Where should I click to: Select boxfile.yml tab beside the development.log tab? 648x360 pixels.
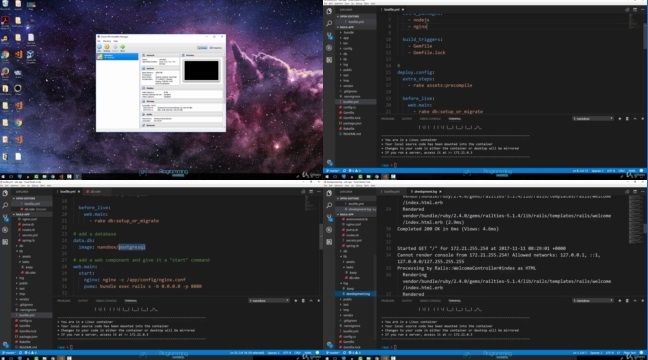[x=391, y=192]
